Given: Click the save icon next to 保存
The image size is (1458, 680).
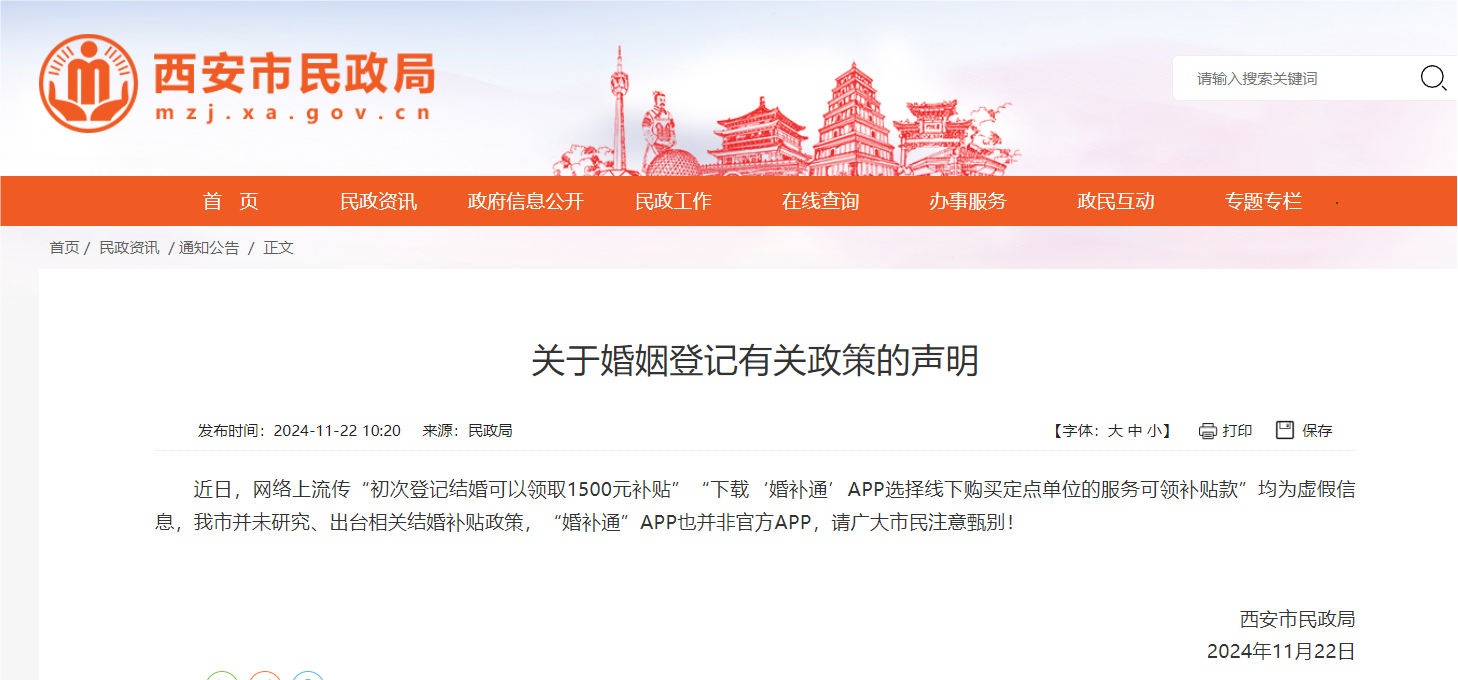Looking at the screenshot, I should [x=1285, y=430].
